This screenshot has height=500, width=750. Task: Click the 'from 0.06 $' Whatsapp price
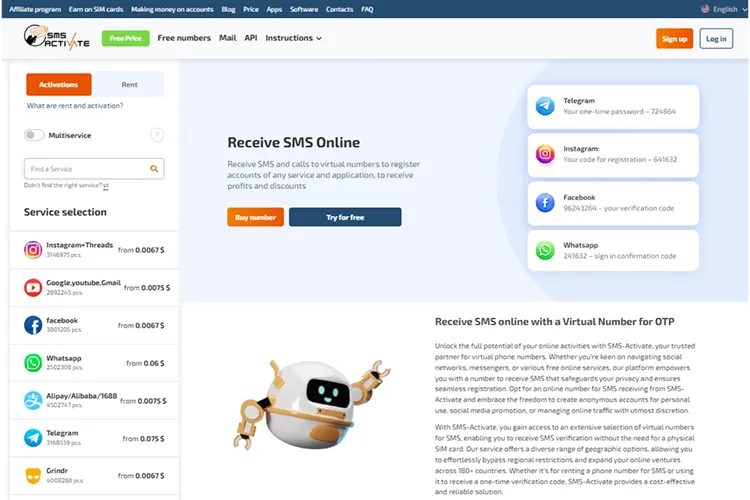[x=145, y=363]
